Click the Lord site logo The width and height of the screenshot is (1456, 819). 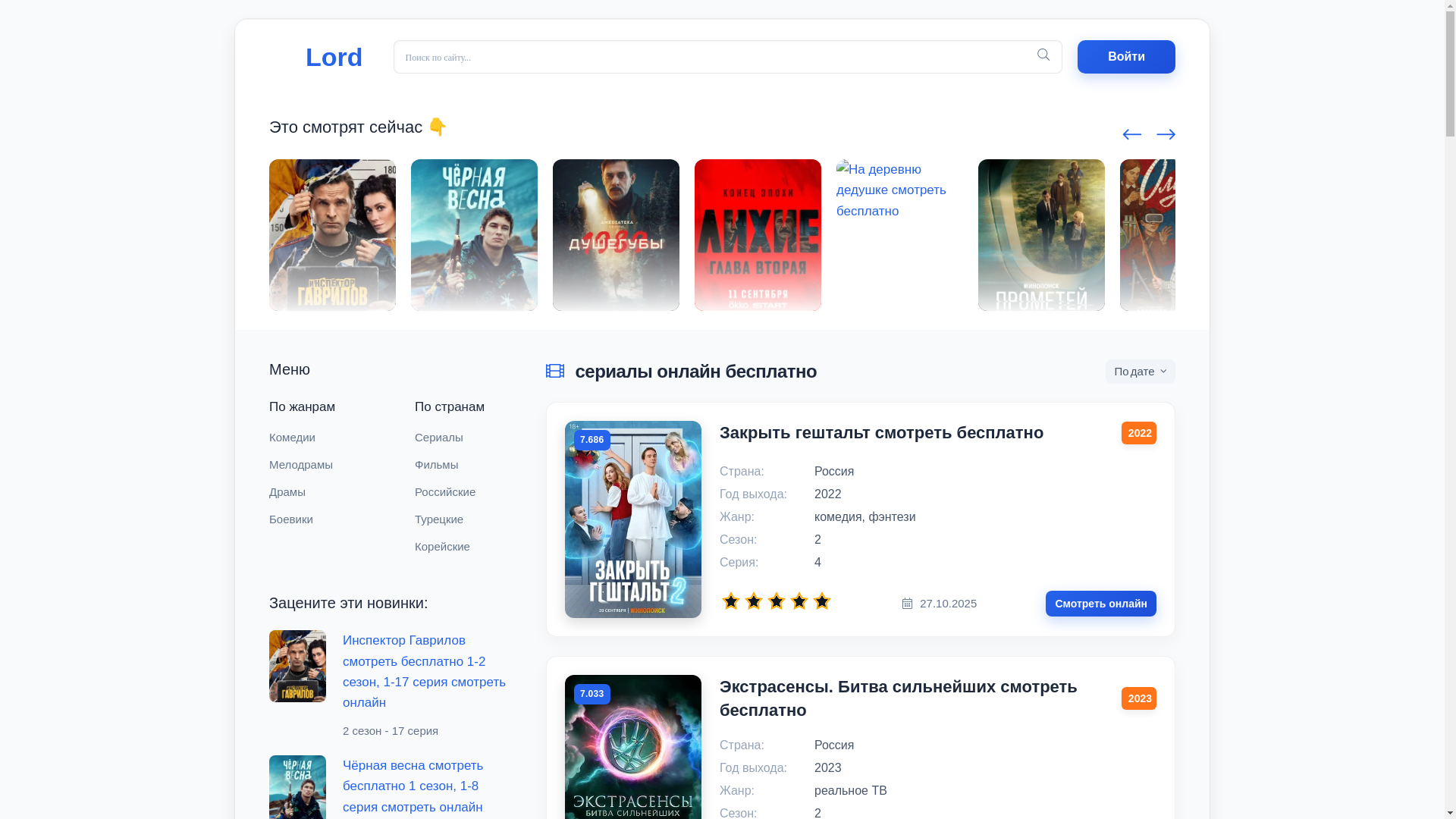tap(334, 57)
